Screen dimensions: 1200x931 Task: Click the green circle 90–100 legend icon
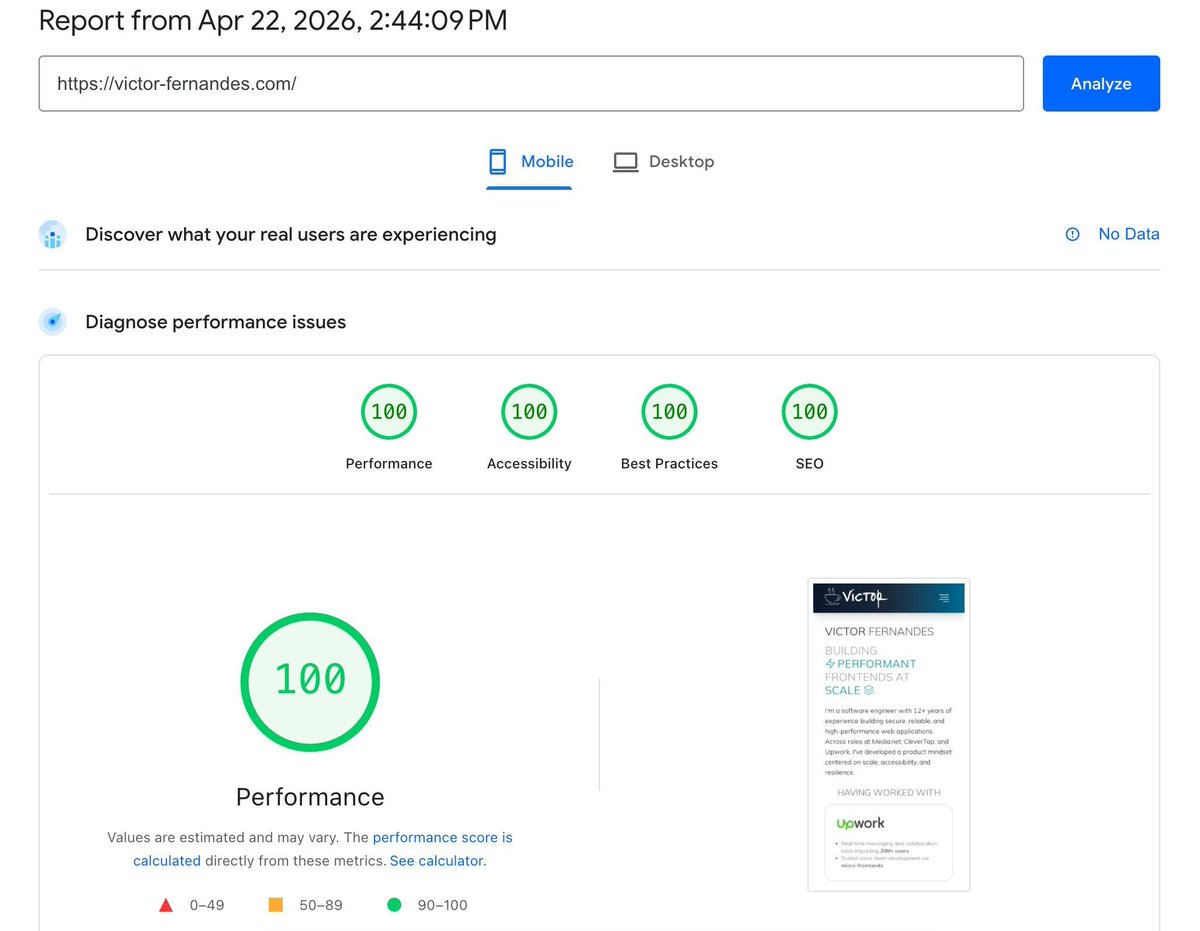tap(394, 905)
